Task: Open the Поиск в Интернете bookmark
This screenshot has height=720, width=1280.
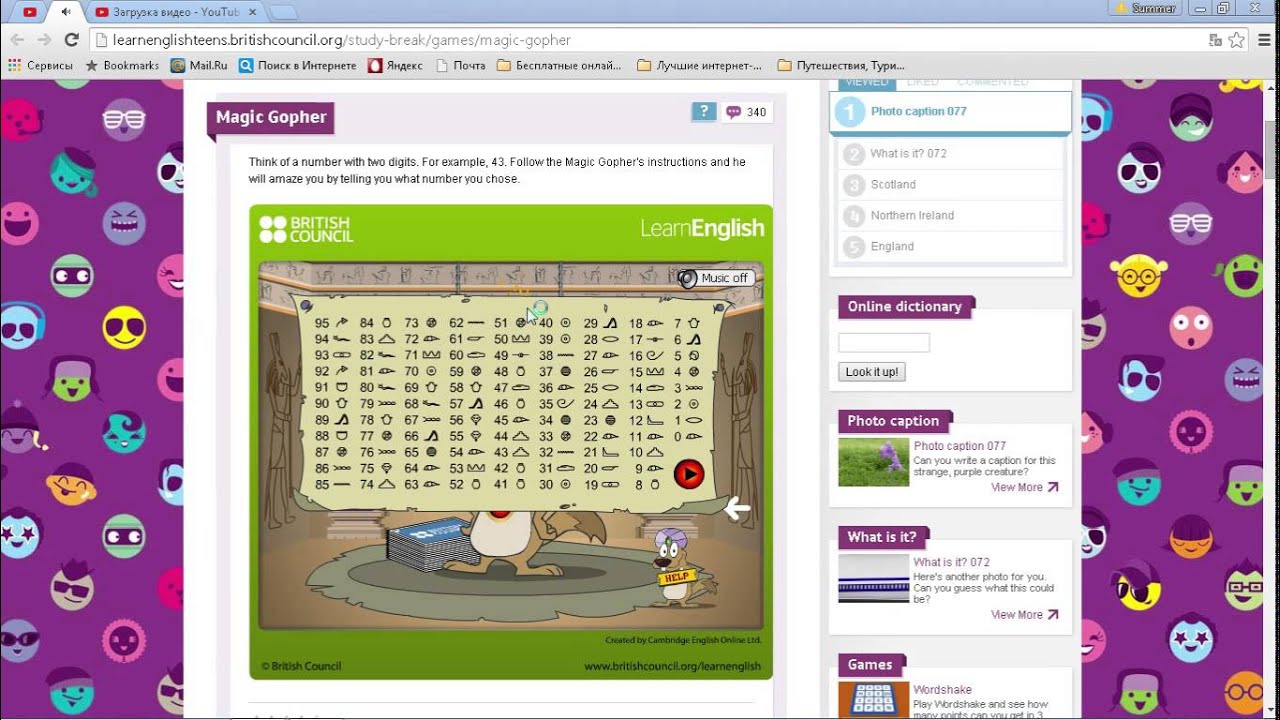Action: [x=297, y=66]
